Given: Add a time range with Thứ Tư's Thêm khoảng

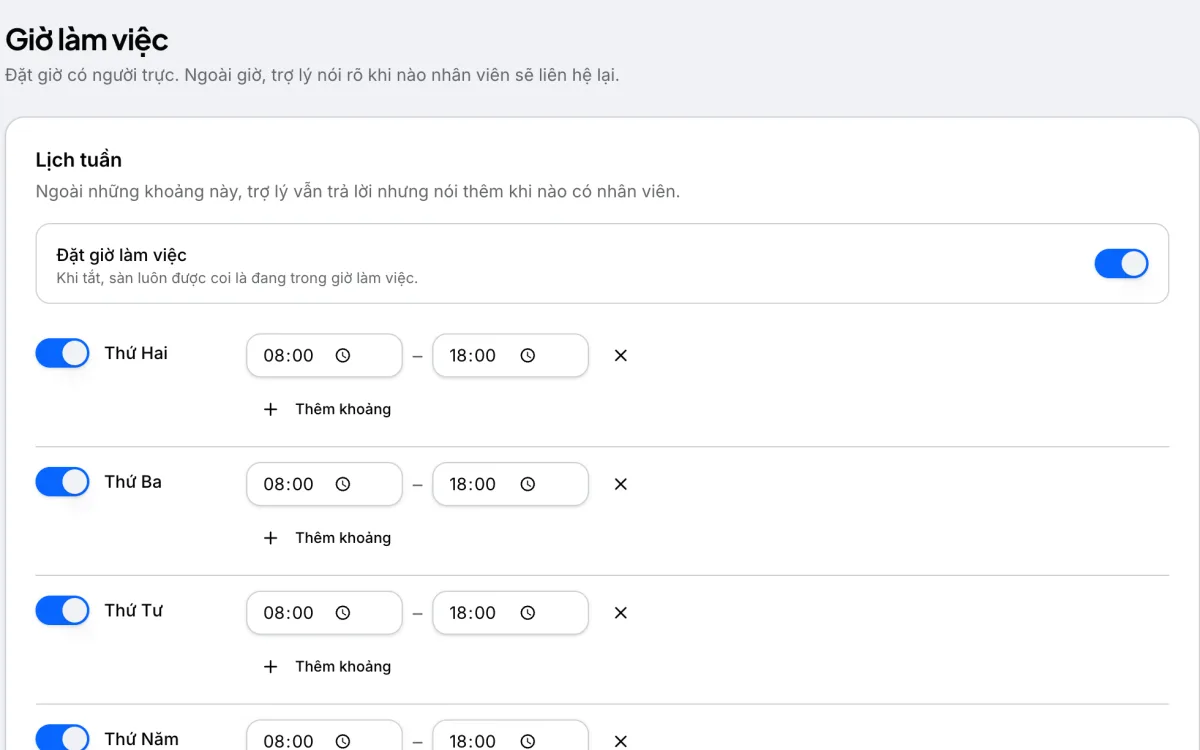Looking at the screenshot, I should [327, 667].
